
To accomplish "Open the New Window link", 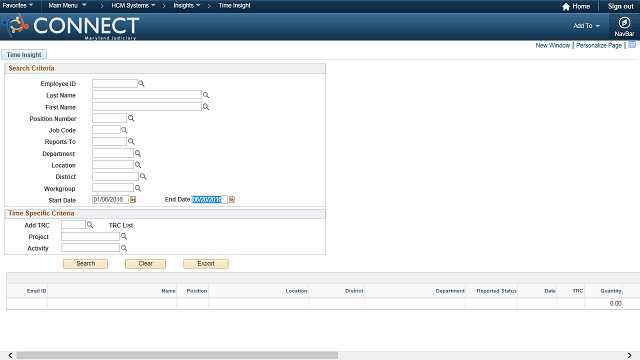I will pos(553,45).
